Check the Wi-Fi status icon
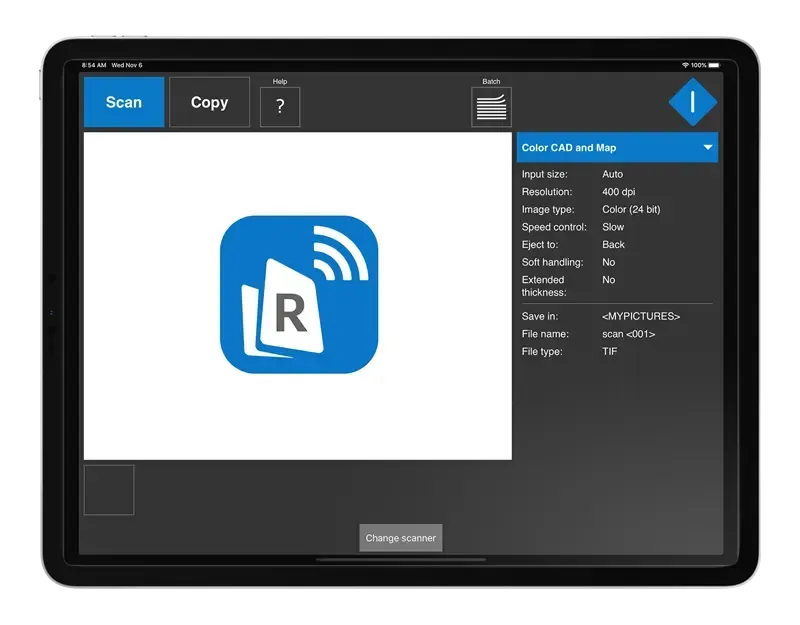 [686, 65]
